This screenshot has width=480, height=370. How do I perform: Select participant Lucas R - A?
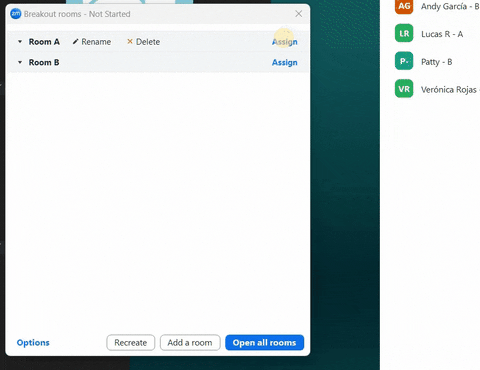442,34
